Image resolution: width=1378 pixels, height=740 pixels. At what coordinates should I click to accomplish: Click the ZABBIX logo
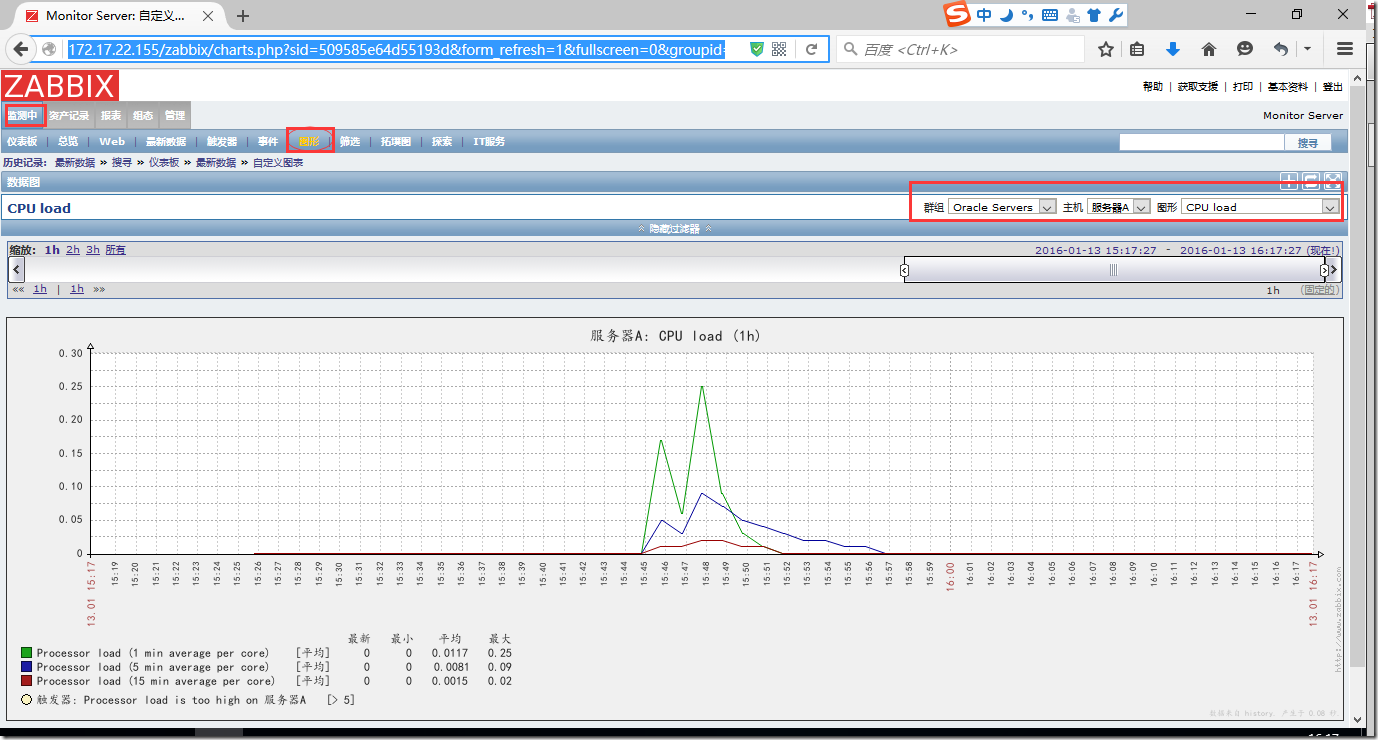pos(59,86)
